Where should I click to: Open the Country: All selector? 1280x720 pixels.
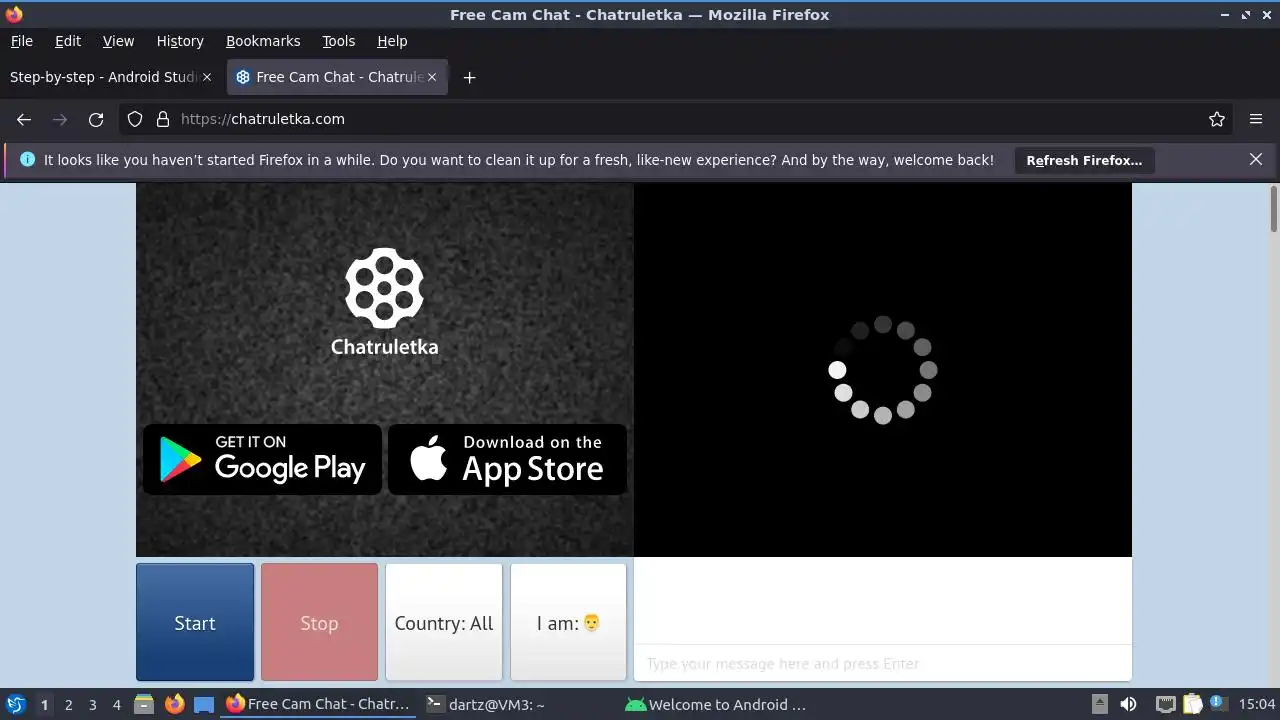click(x=444, y=622)
